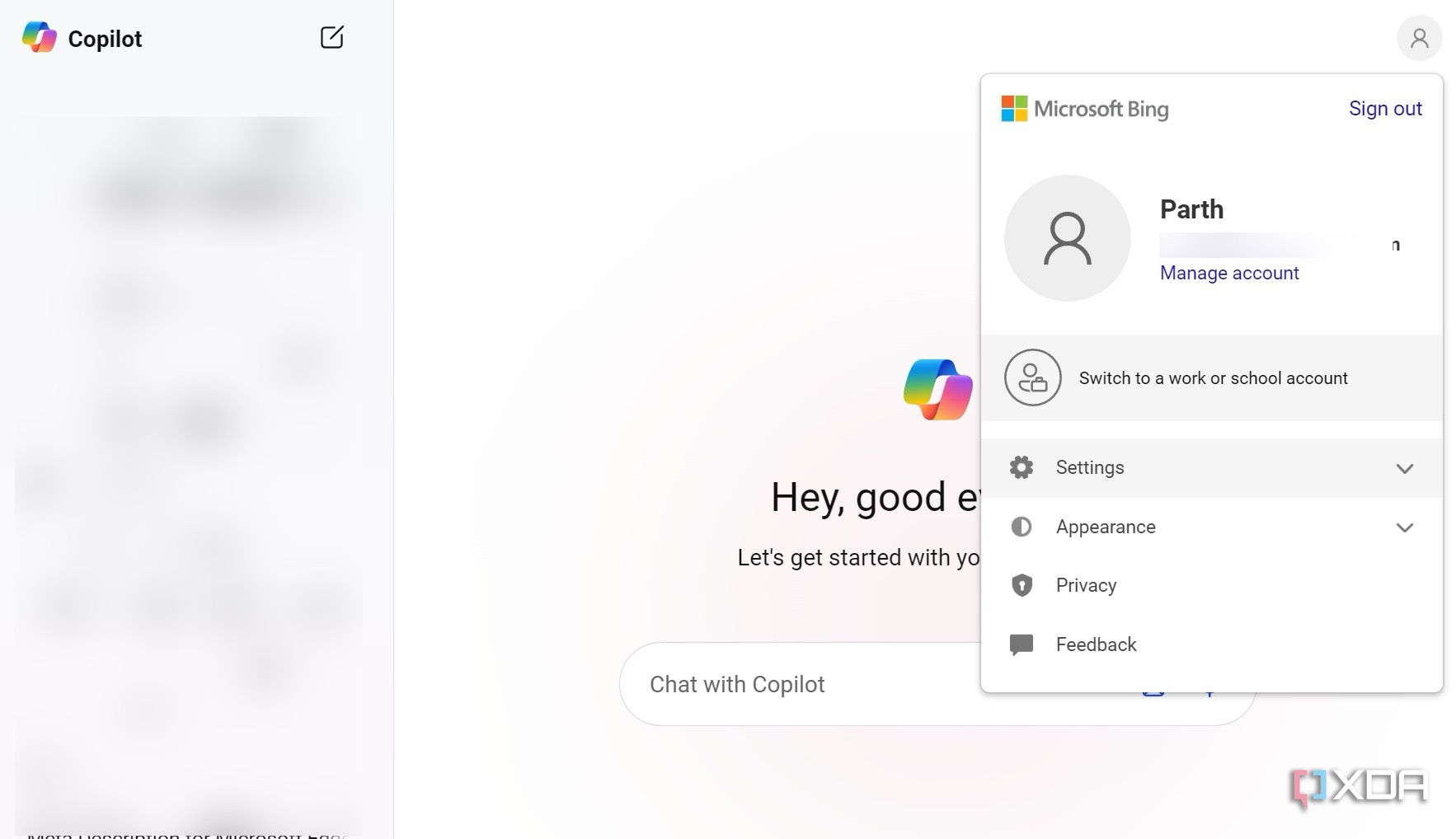Start a new chat with the compose icon
The width and height of the screenshot is (1456, 839).
[331, 37]
